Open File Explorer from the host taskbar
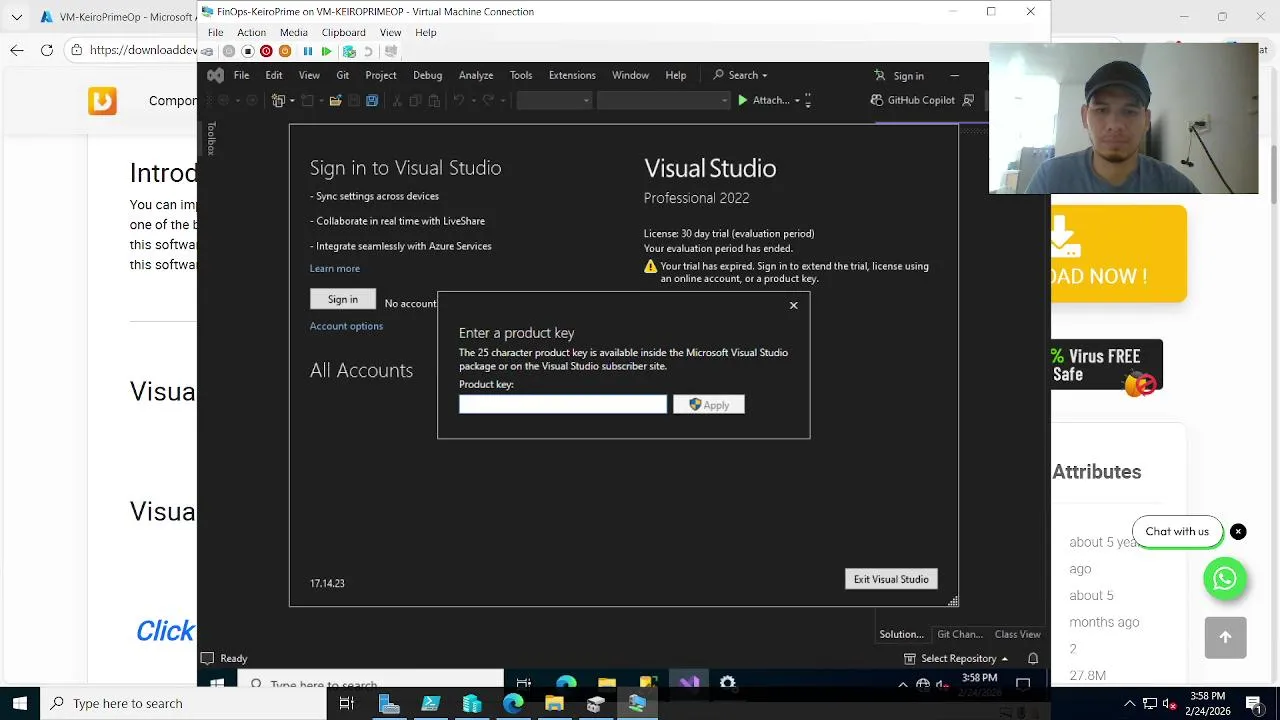This screenshot has width=1280, height=720. pyautogui.click(x=554, y=704)
